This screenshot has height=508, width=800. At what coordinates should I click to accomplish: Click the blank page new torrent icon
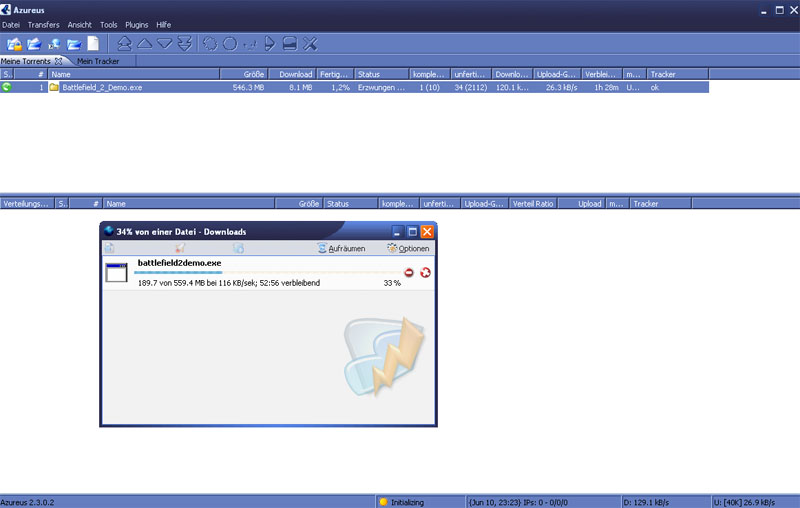[93, 44]
